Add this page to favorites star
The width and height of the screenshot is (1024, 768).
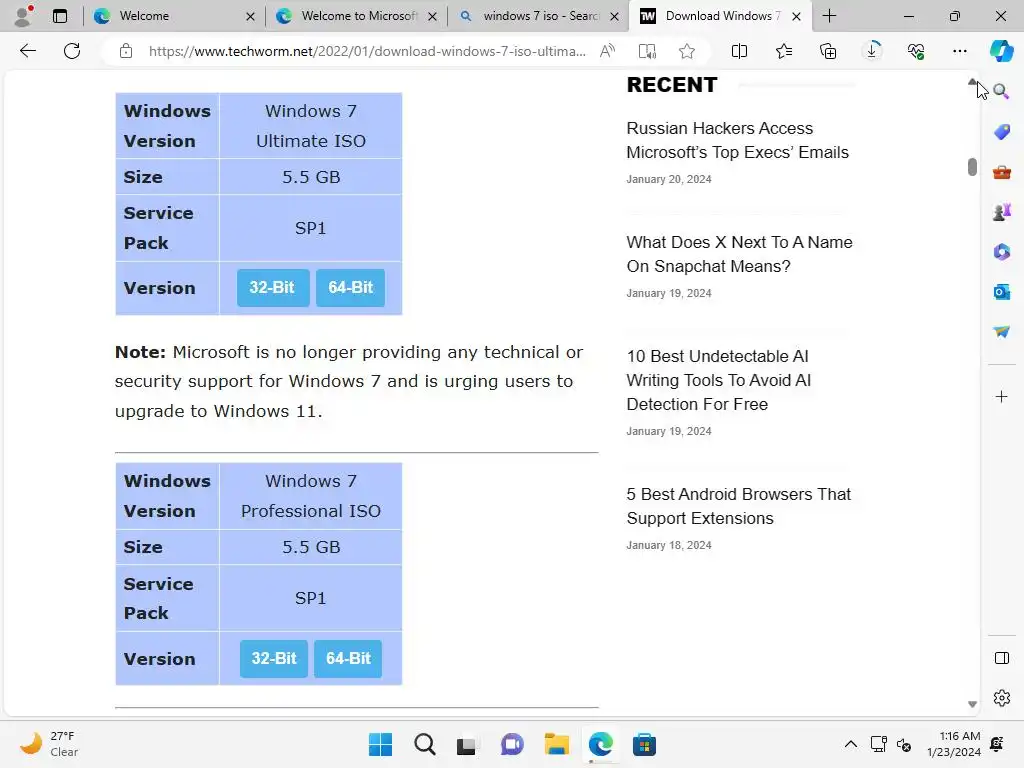click(686, 51)
